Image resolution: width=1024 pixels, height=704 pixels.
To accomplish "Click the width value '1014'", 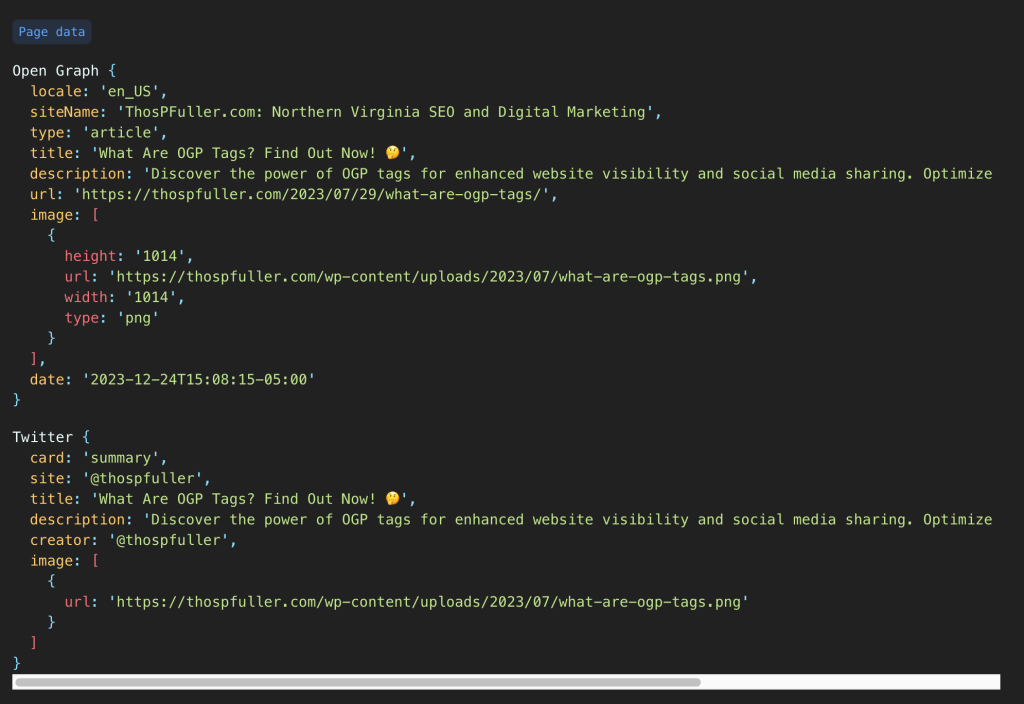I will [151, 297].
